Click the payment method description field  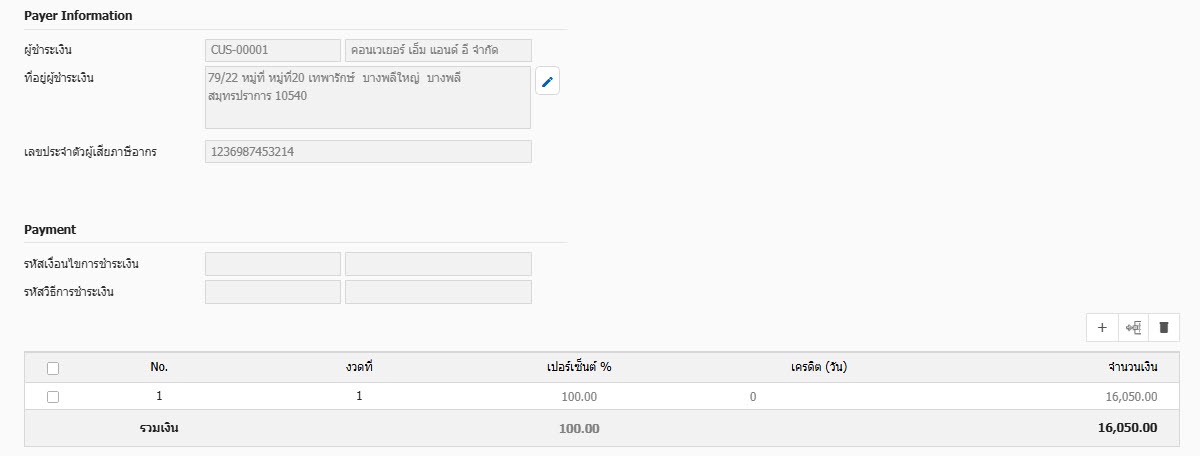[x=438, y=292]
